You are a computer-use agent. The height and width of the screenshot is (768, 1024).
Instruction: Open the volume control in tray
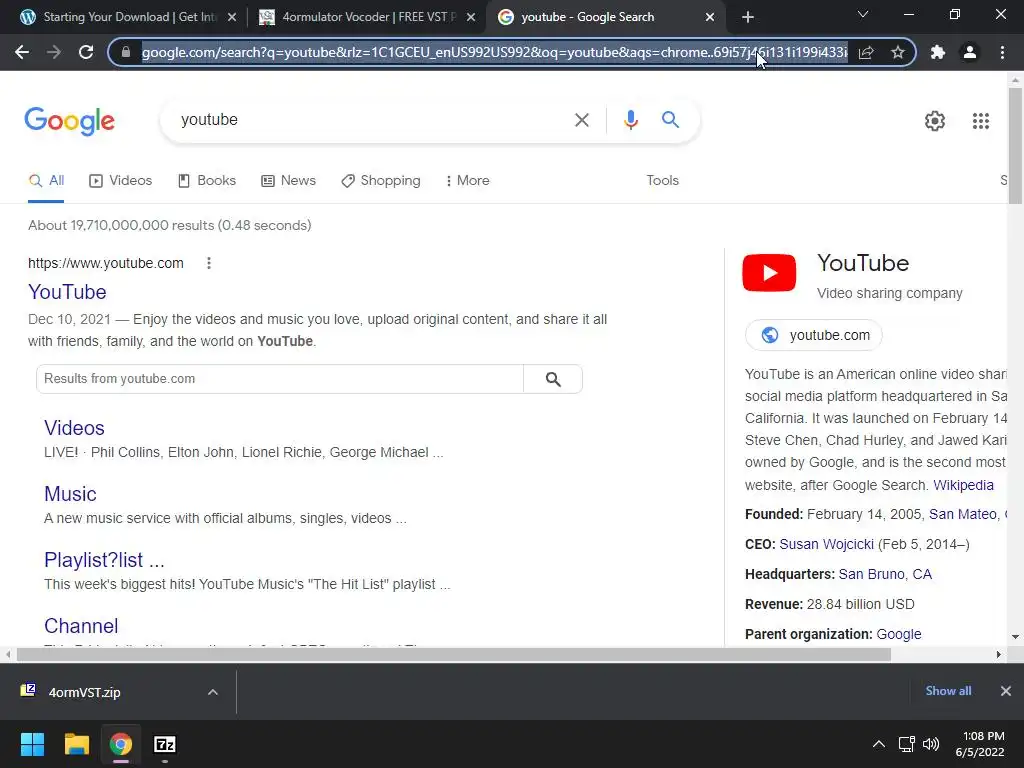point(931,744)
